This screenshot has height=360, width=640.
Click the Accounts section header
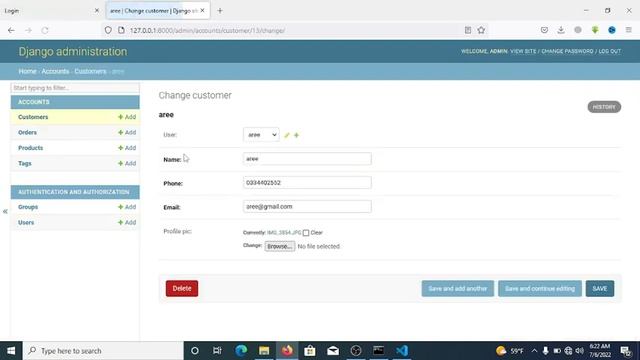(34, 102)
